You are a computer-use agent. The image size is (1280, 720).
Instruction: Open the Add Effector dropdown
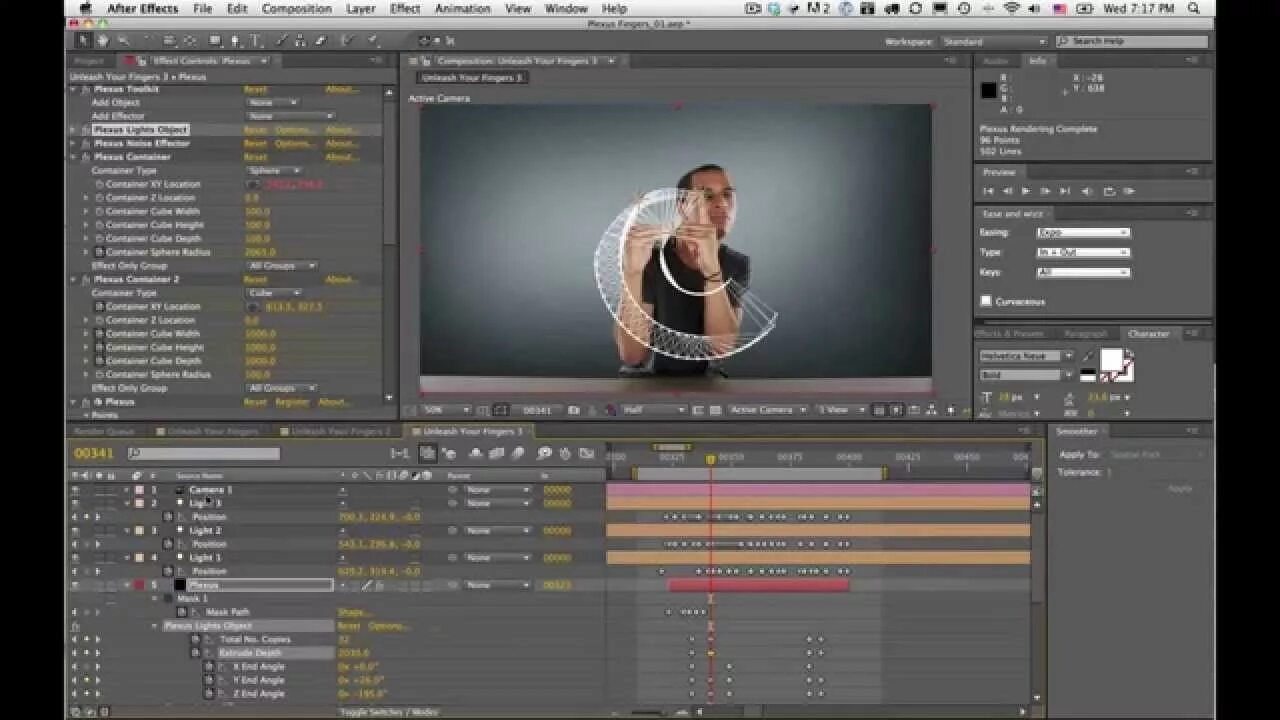[x=290, y=116]
